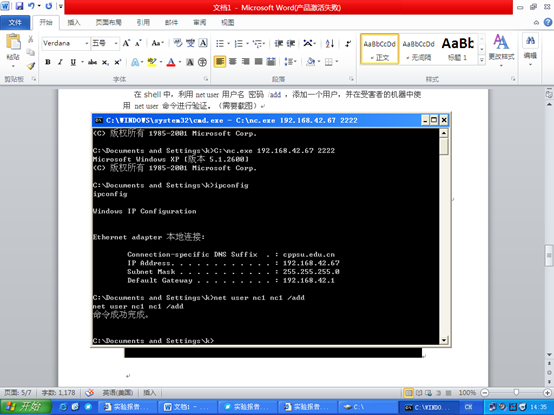Open the font group dialog launcher
Viewport: 554px width, 415px height.
[206, 79]
